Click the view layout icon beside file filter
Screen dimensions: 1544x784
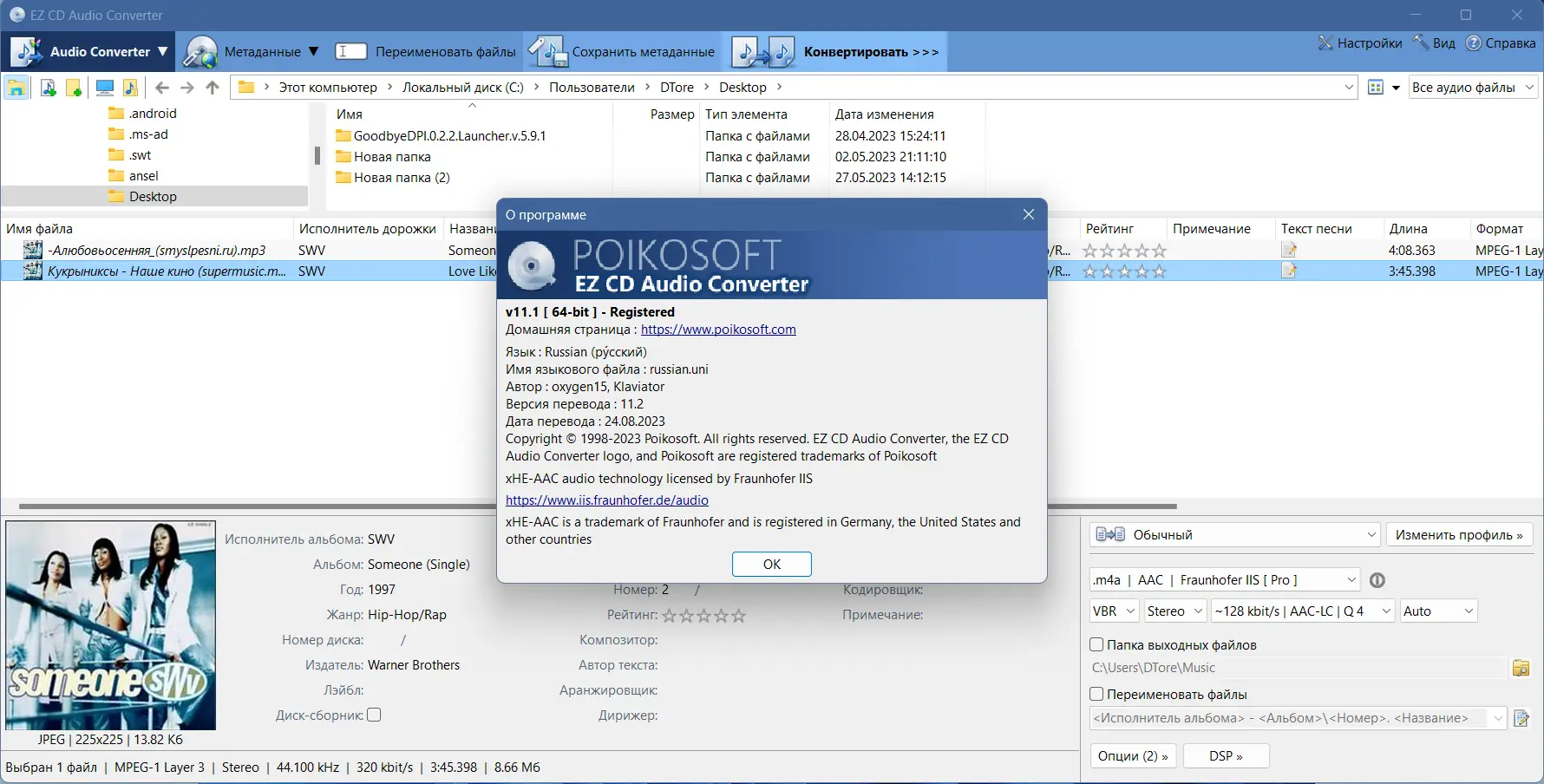click(x=1376, y=88)
